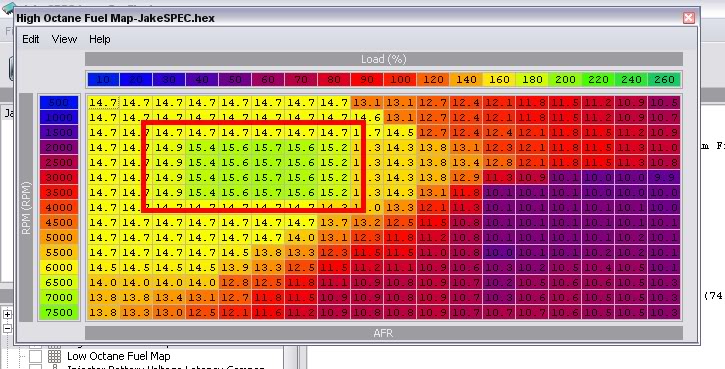Select the 7000 RPM axis cell
725x369 pixels.
(59, 297)
